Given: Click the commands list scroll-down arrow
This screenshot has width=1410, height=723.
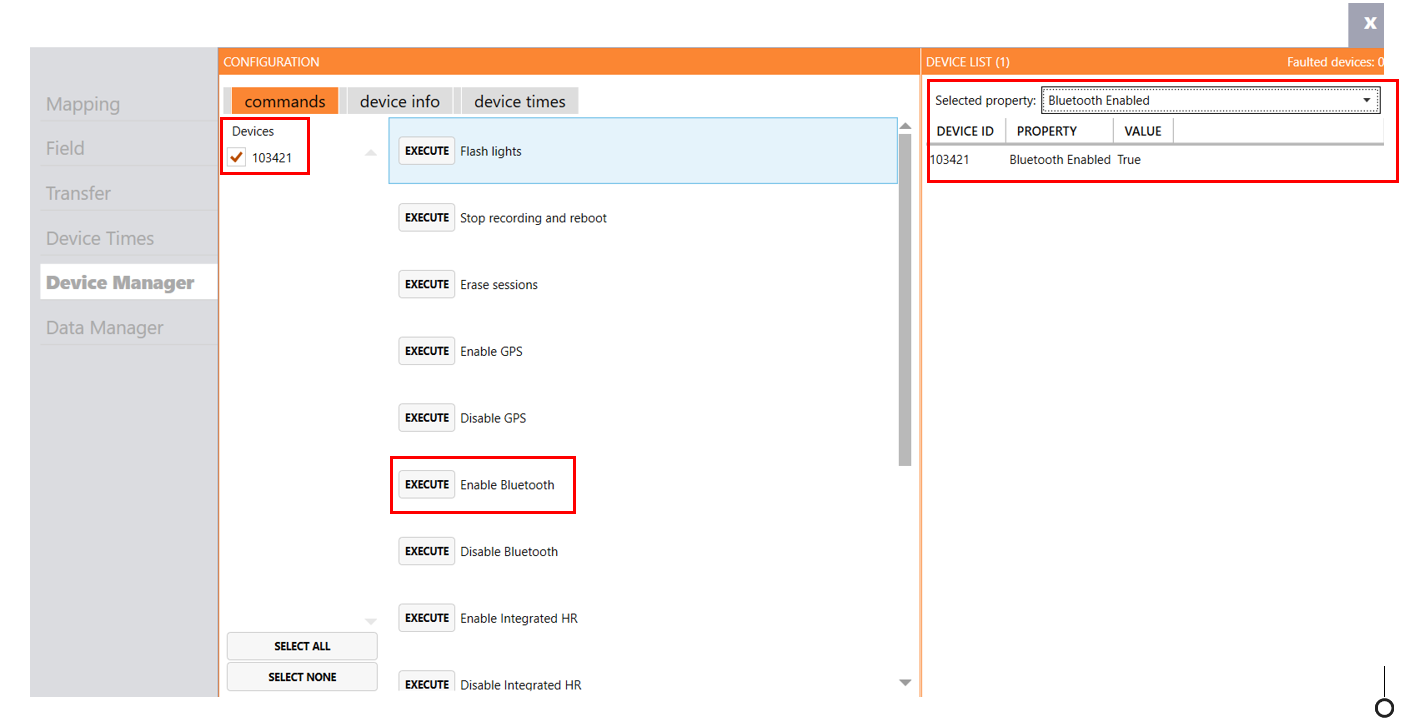Looking at the screenshot, I should click(906, 683).
